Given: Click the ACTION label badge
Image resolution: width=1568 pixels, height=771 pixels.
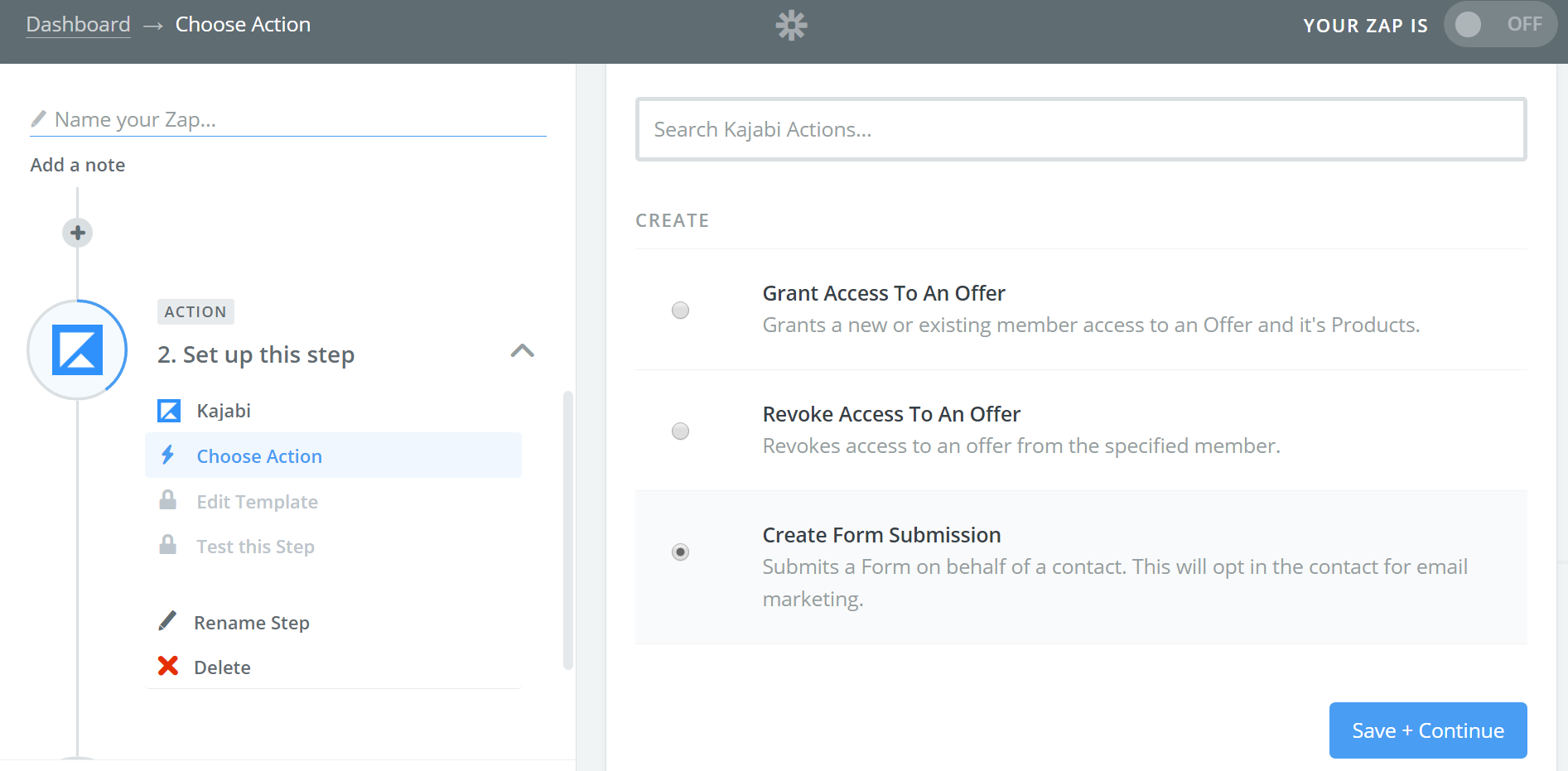Looking at the screenshot, I should pos(195,312).
